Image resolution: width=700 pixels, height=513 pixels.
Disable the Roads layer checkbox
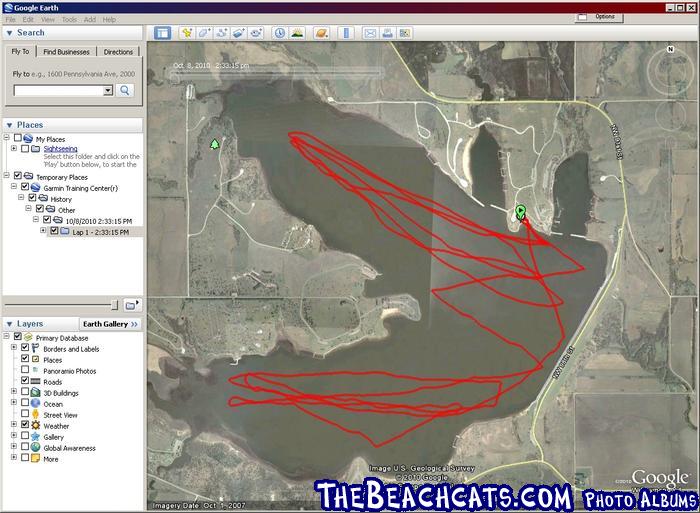pyautogui.click(x=25, y=381)
